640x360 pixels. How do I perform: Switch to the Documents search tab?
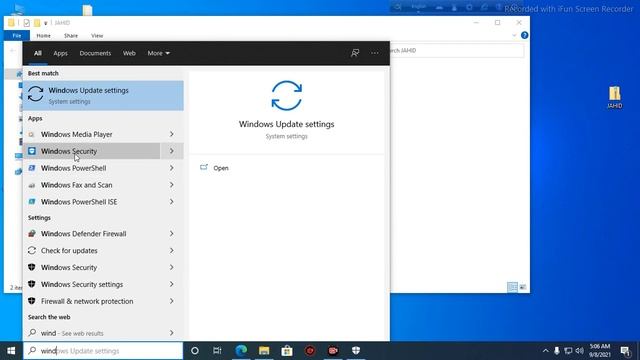pos(95,53)
